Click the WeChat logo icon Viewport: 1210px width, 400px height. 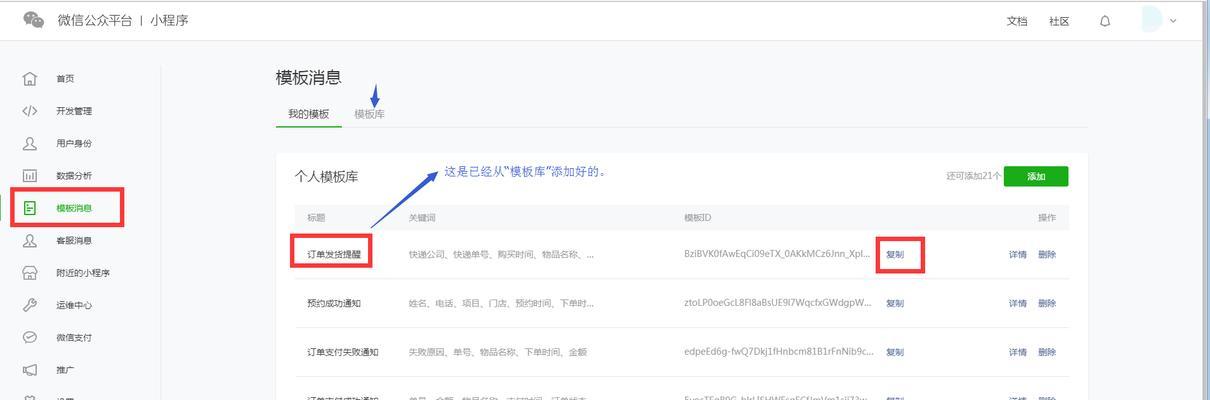33,20
